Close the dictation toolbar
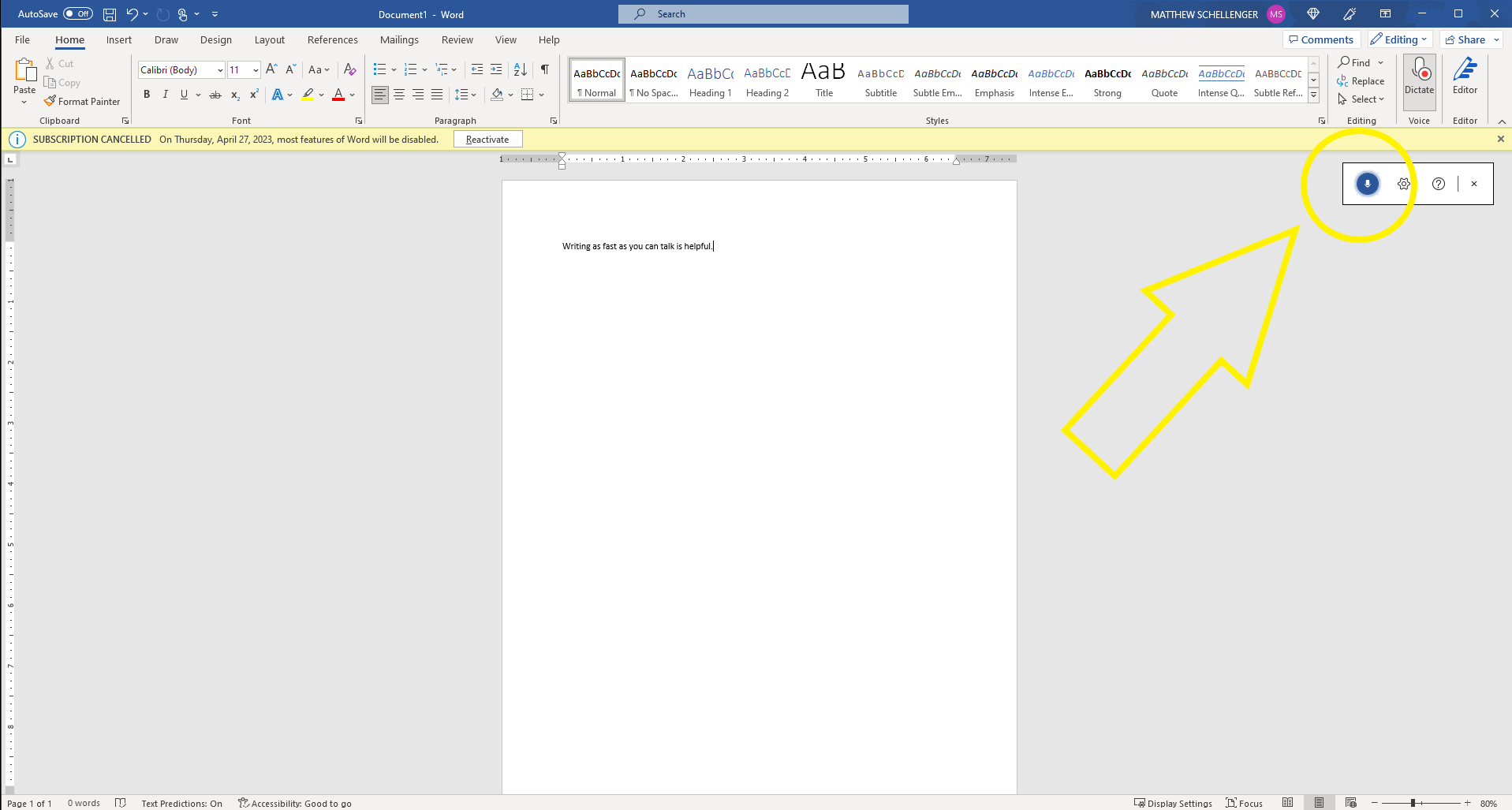 1474,184
